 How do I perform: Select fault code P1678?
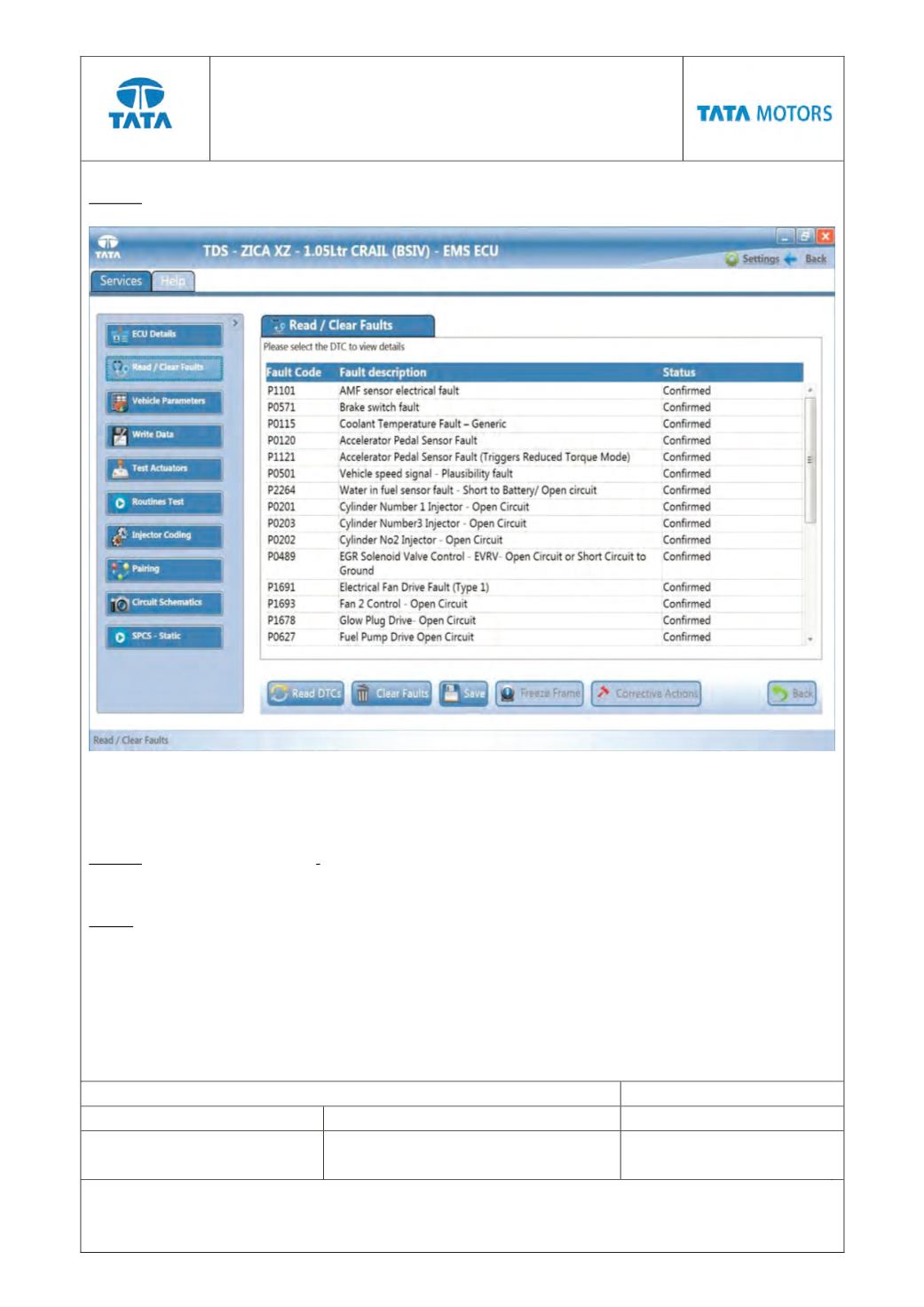coord(281,621)
